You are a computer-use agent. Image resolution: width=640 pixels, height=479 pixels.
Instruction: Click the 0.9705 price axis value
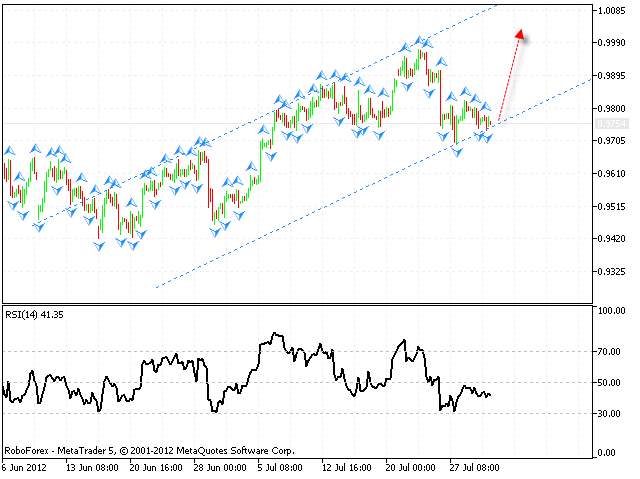(x=611, y=141)
